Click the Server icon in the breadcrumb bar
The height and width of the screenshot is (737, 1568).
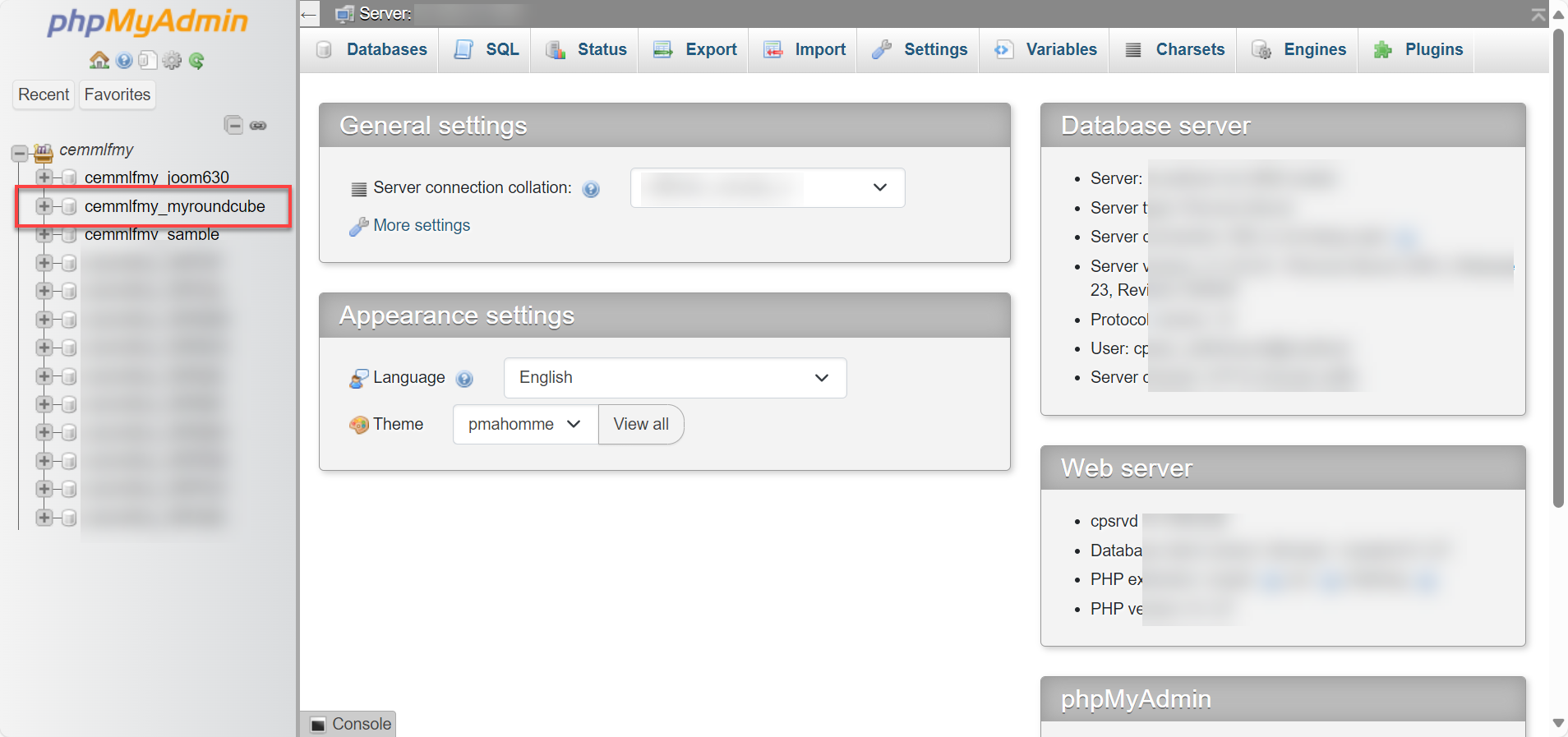[x=345, y=14]
